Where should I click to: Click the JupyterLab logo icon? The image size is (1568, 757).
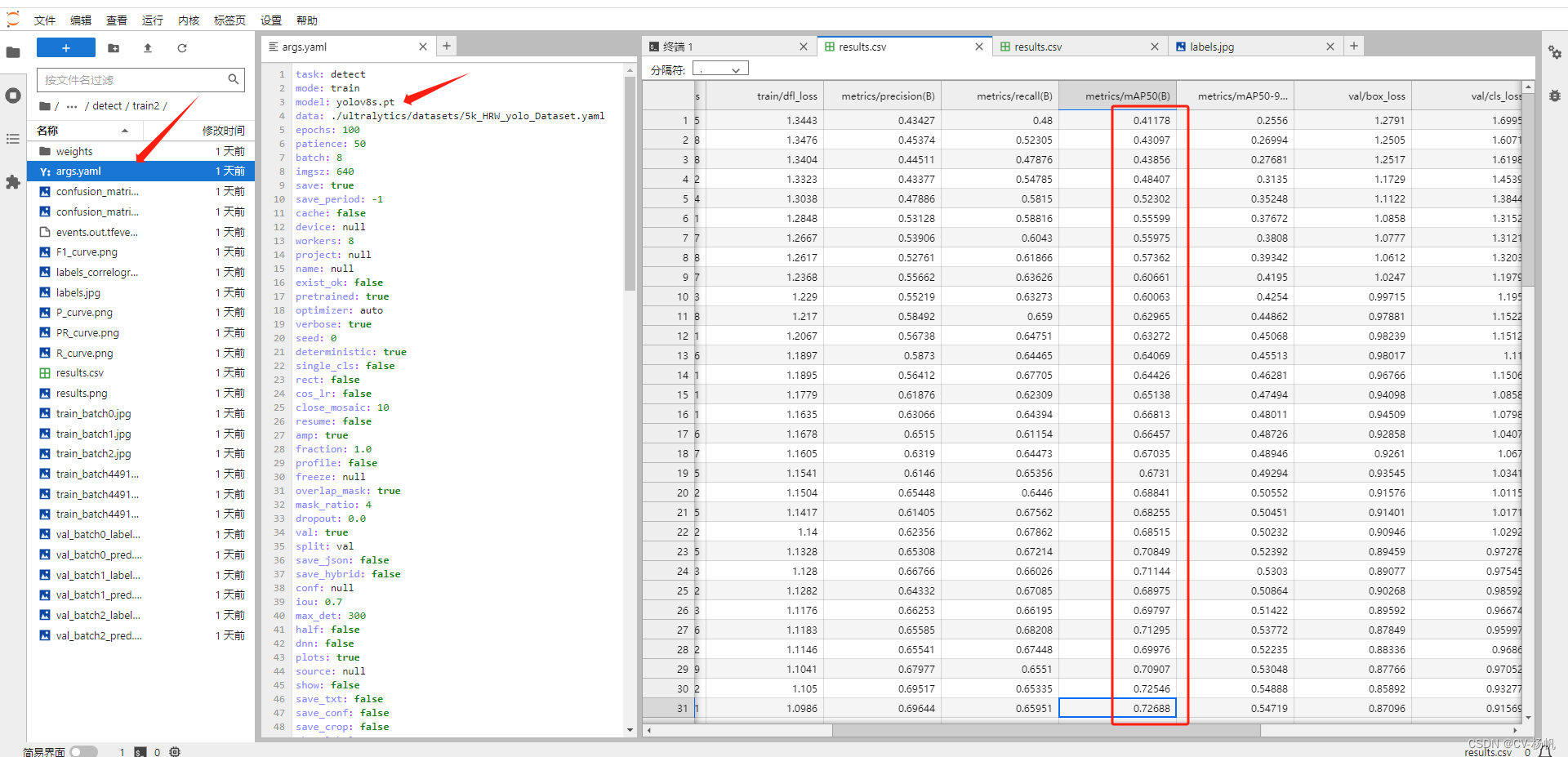(12, 20)
